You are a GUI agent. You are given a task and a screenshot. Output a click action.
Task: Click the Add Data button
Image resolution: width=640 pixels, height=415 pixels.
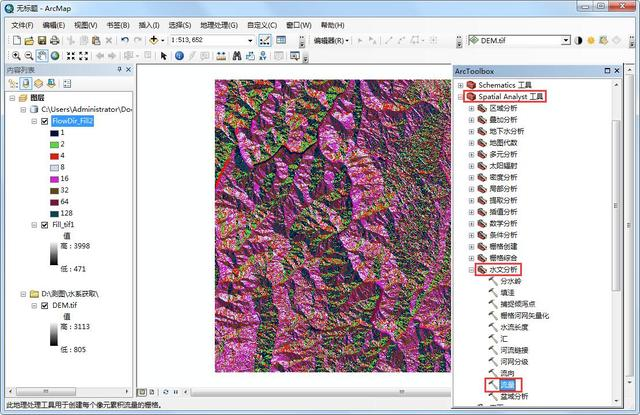click(x=153, y=40)
